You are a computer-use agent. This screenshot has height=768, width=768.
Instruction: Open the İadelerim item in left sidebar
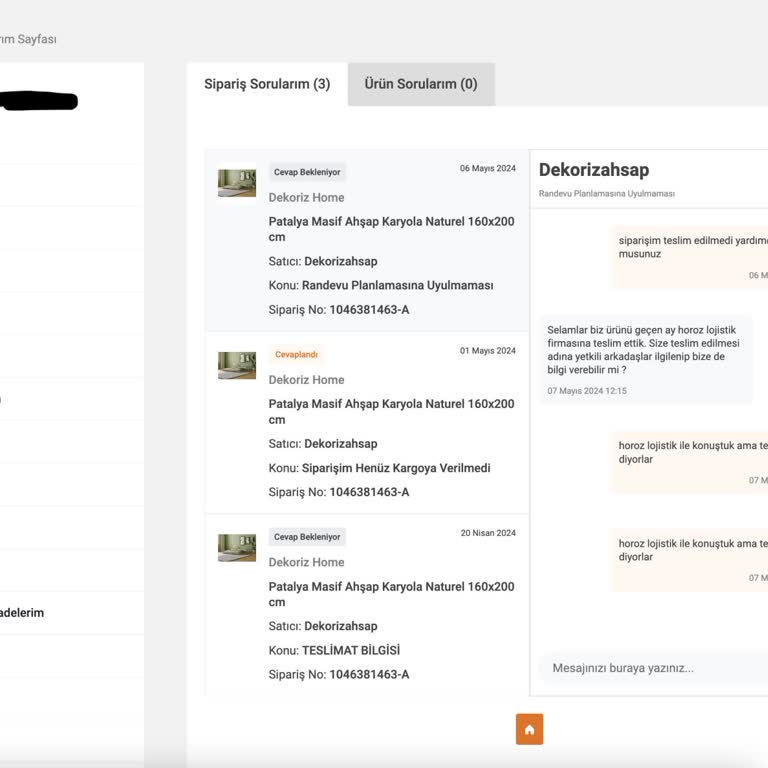click(x=22, y=613)
